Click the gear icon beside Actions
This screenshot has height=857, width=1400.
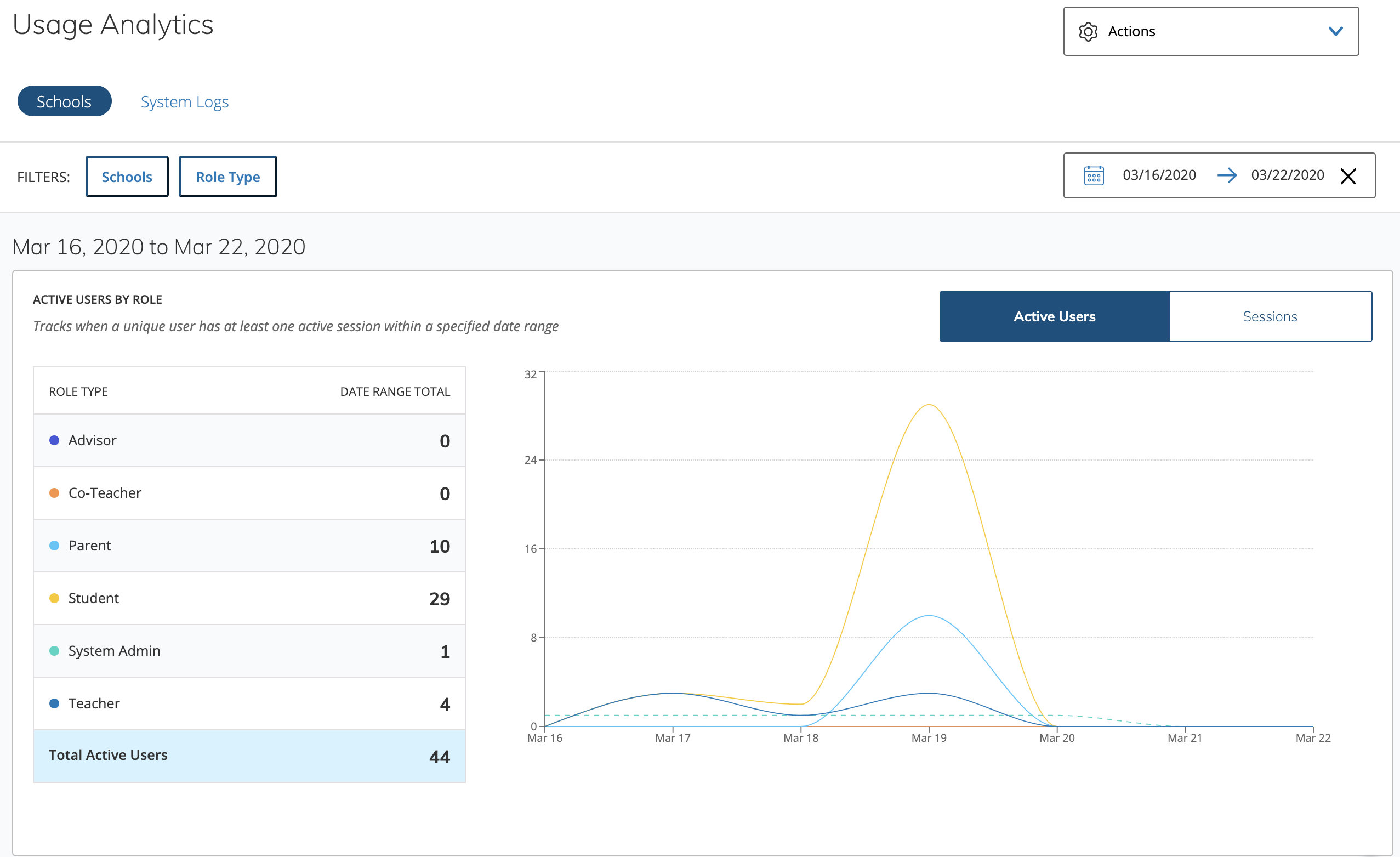pos(1088,32)
